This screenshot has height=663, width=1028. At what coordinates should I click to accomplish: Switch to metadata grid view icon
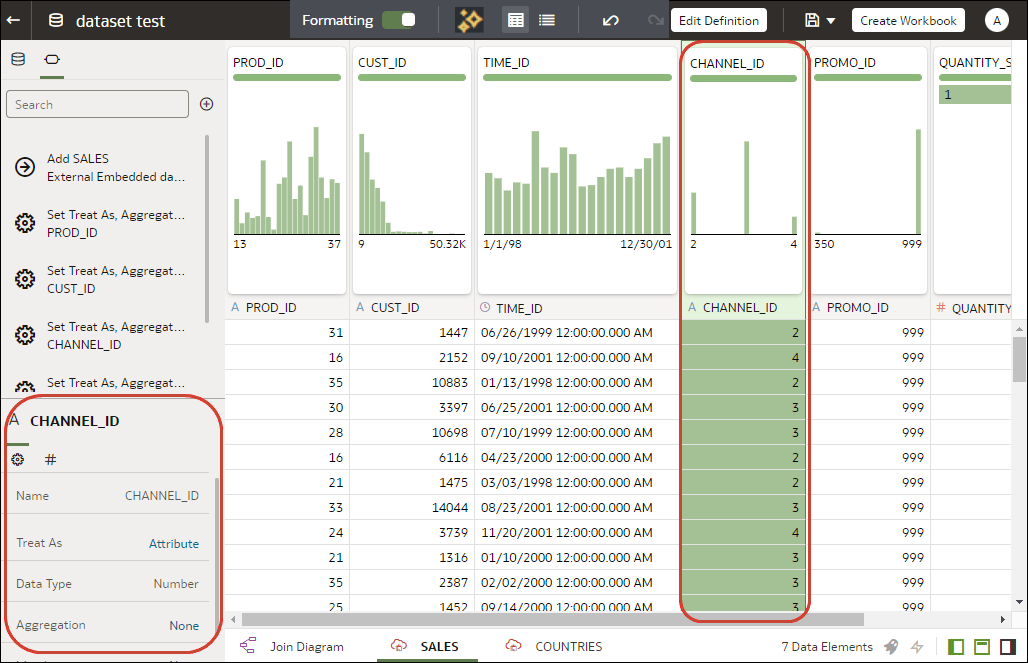[514, 19]
